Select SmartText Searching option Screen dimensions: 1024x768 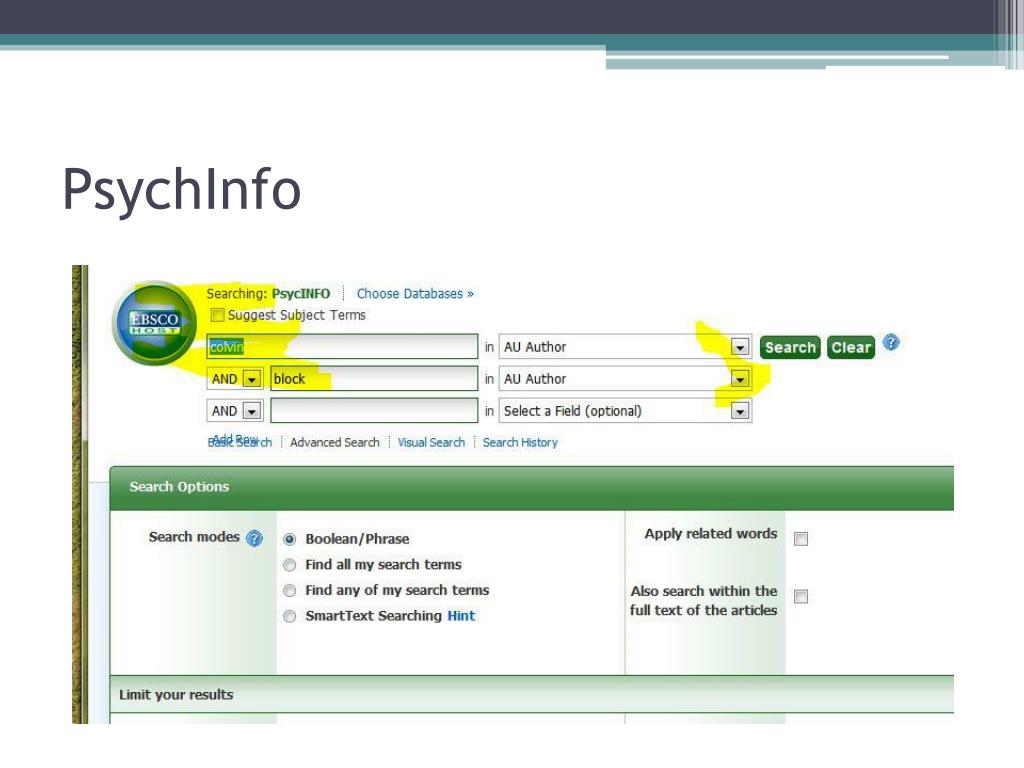290,616
